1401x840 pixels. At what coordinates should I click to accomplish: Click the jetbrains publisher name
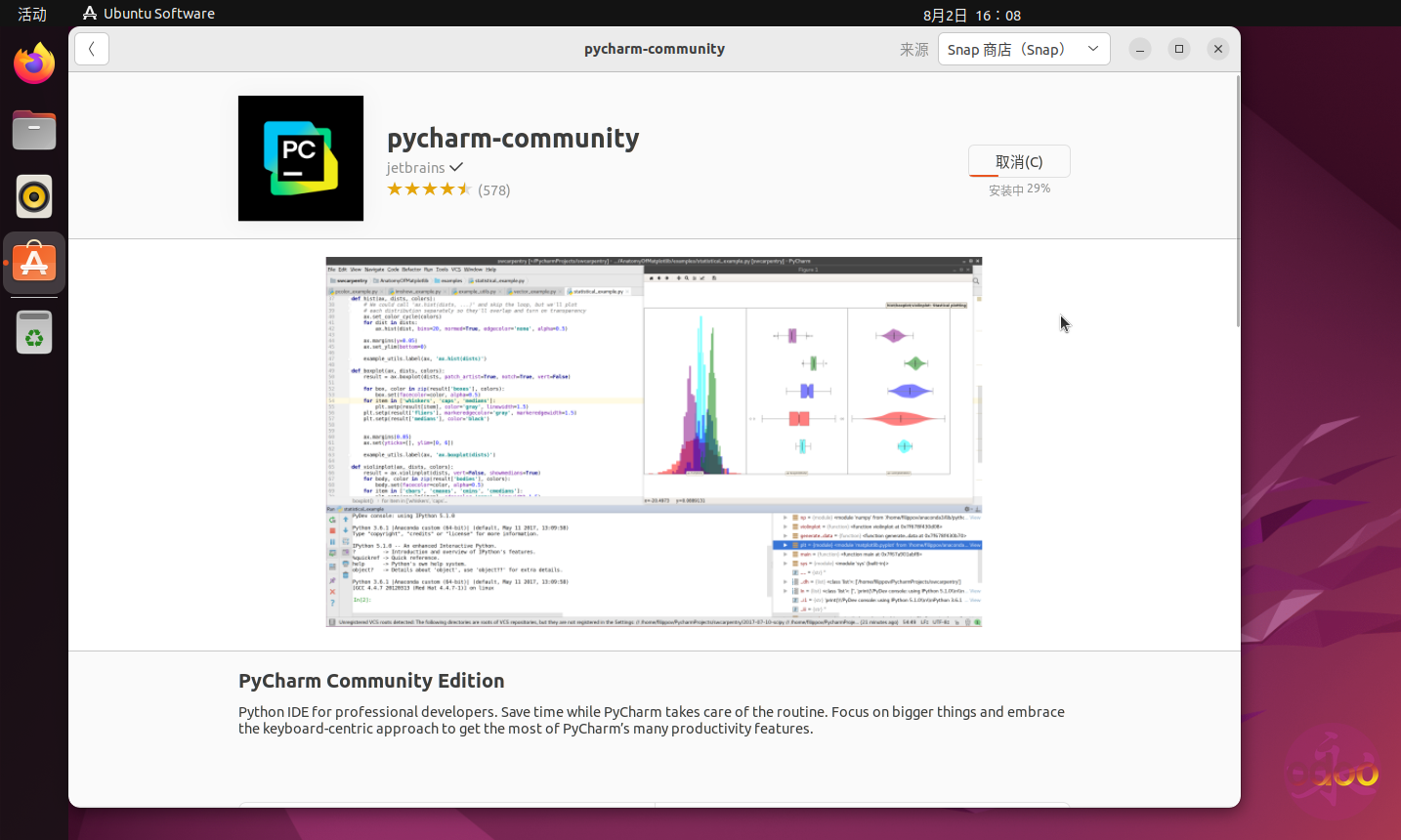pos(415,168)
